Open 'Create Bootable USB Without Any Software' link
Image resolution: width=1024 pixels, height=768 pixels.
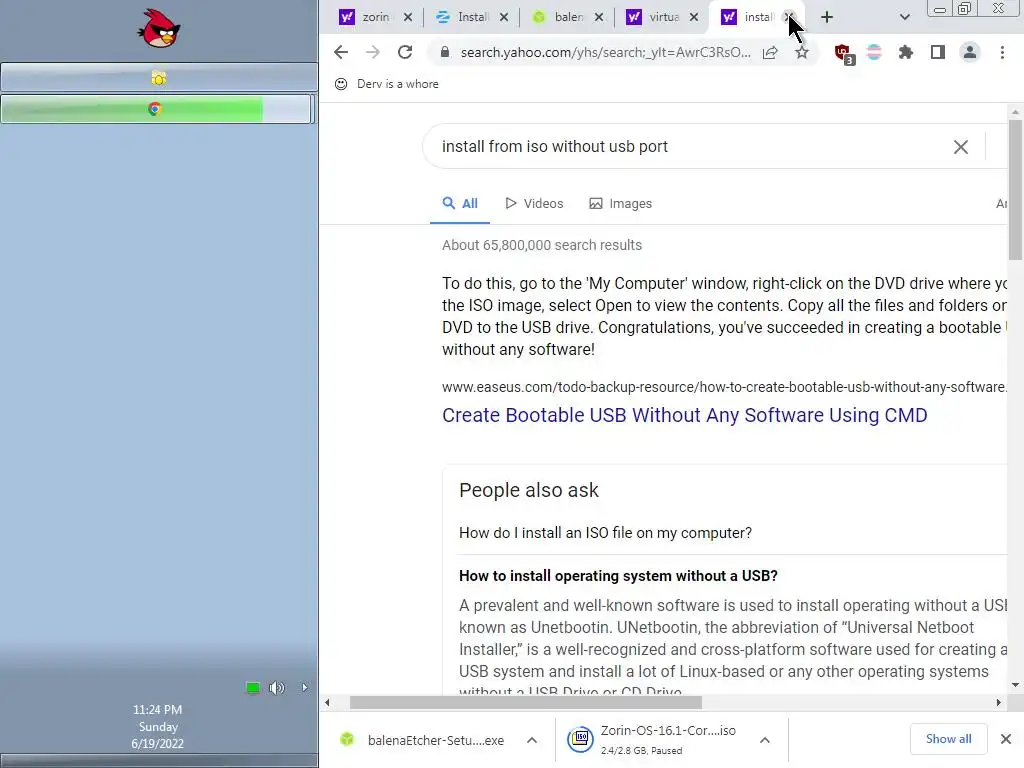point(684,415)
